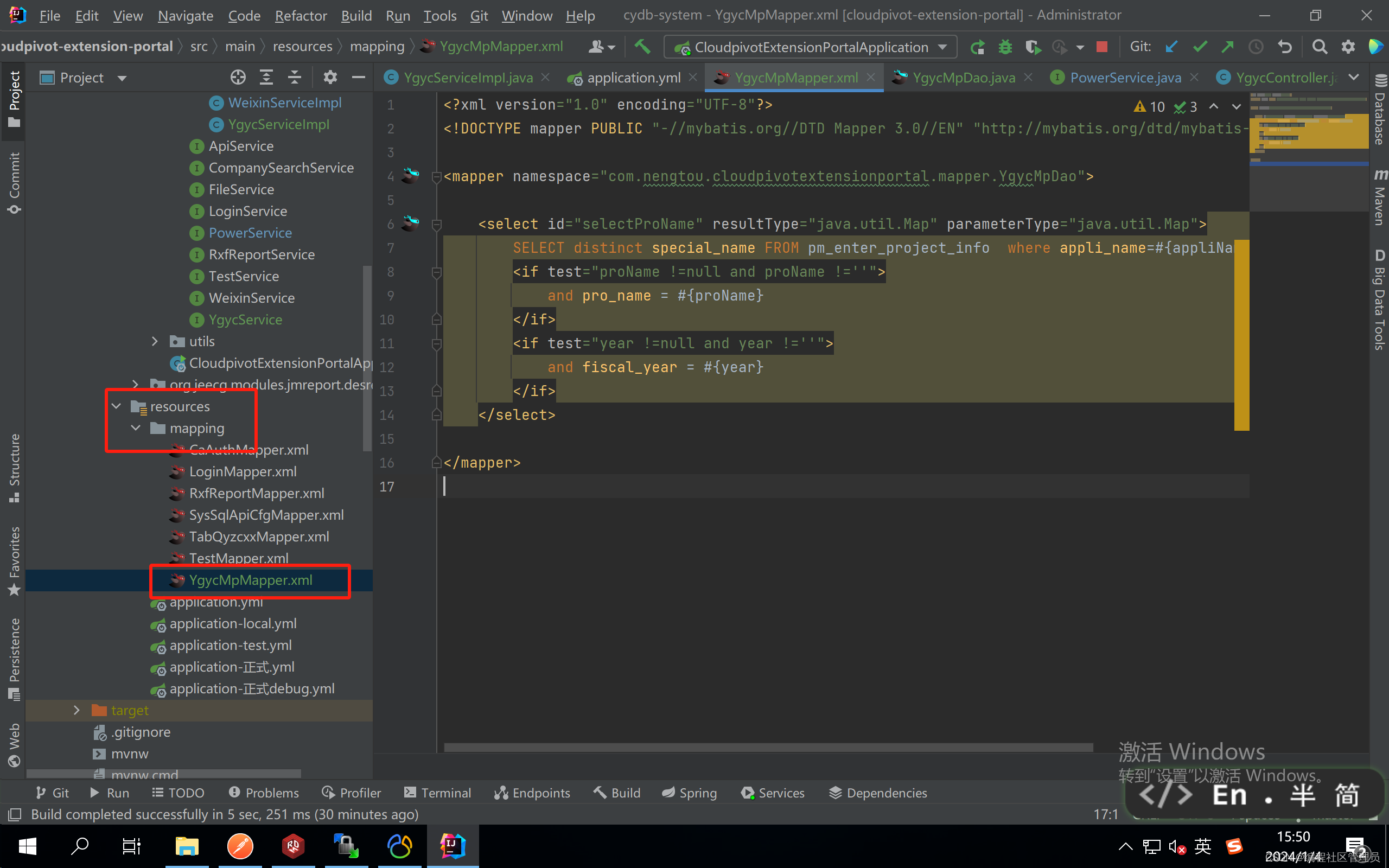Image resolution: width=1389 pixels, height=868 pixels.
Task: Update project from Git
Action: [x=1171, y=47]
